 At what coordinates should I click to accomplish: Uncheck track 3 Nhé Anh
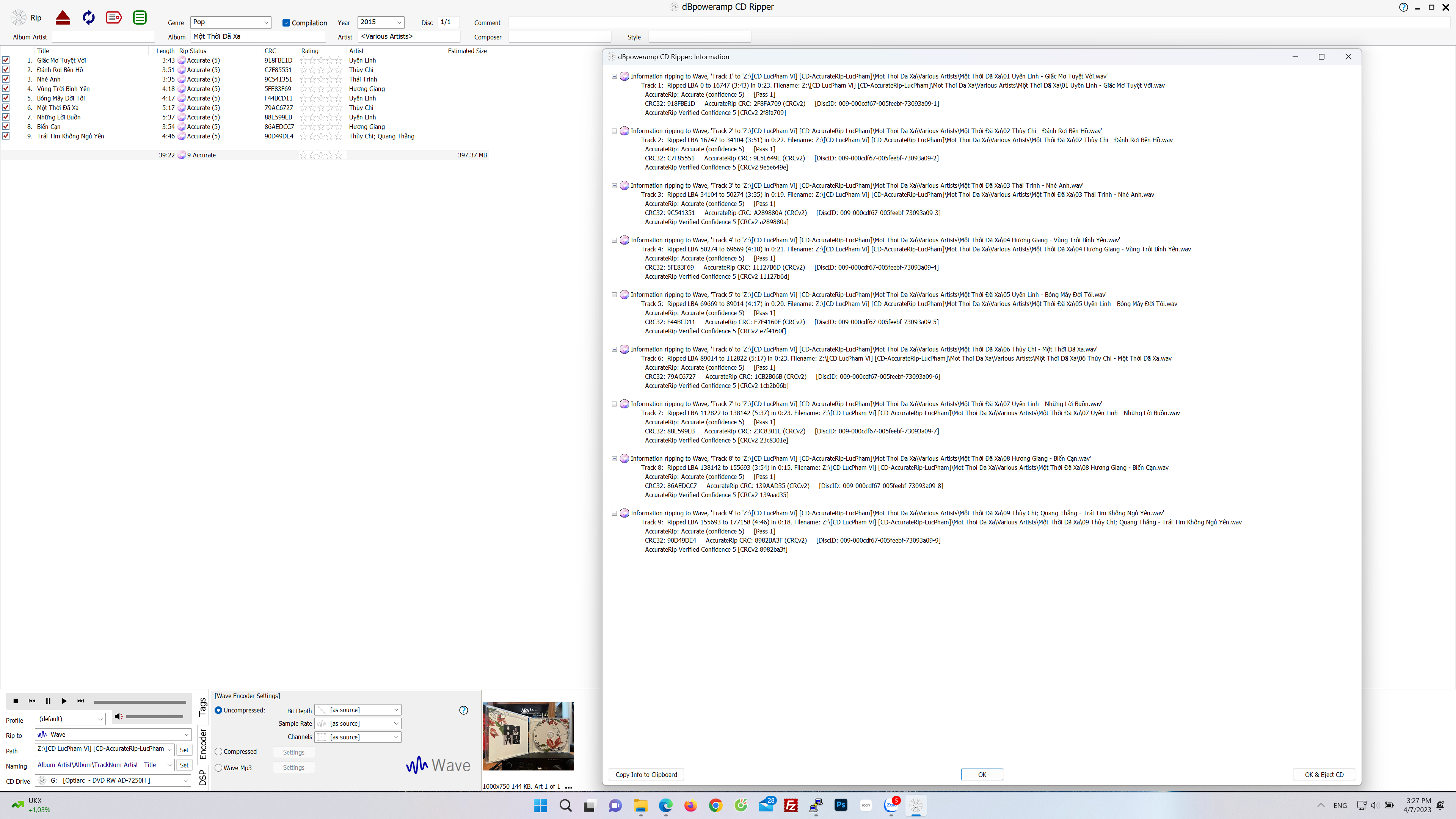click(6, 79)
